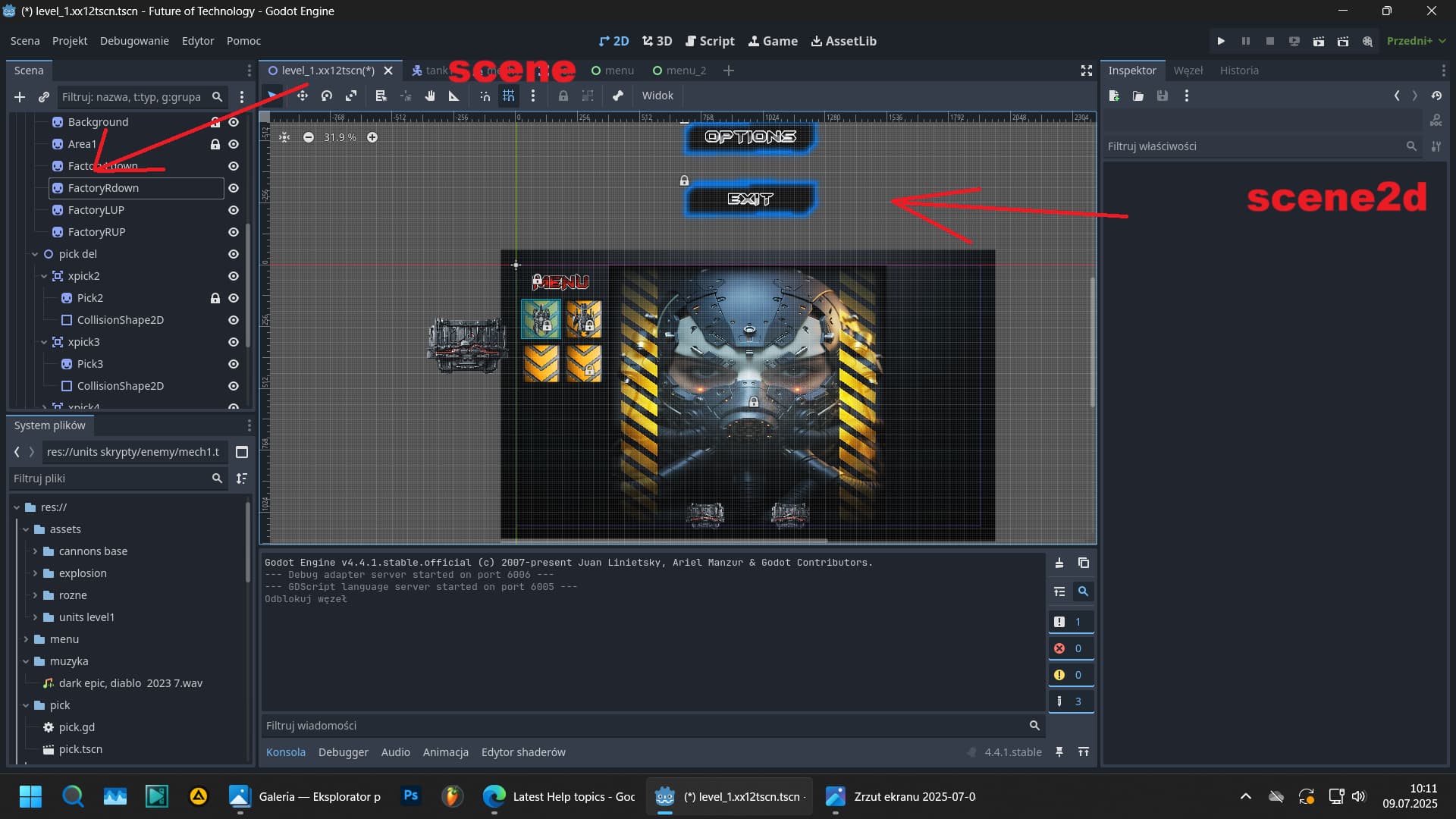The width and height of the screenshot is (1456, 819).
Task: Save resource icon in Inspector
Action: pyautogui.click(x=1163, y=96)
